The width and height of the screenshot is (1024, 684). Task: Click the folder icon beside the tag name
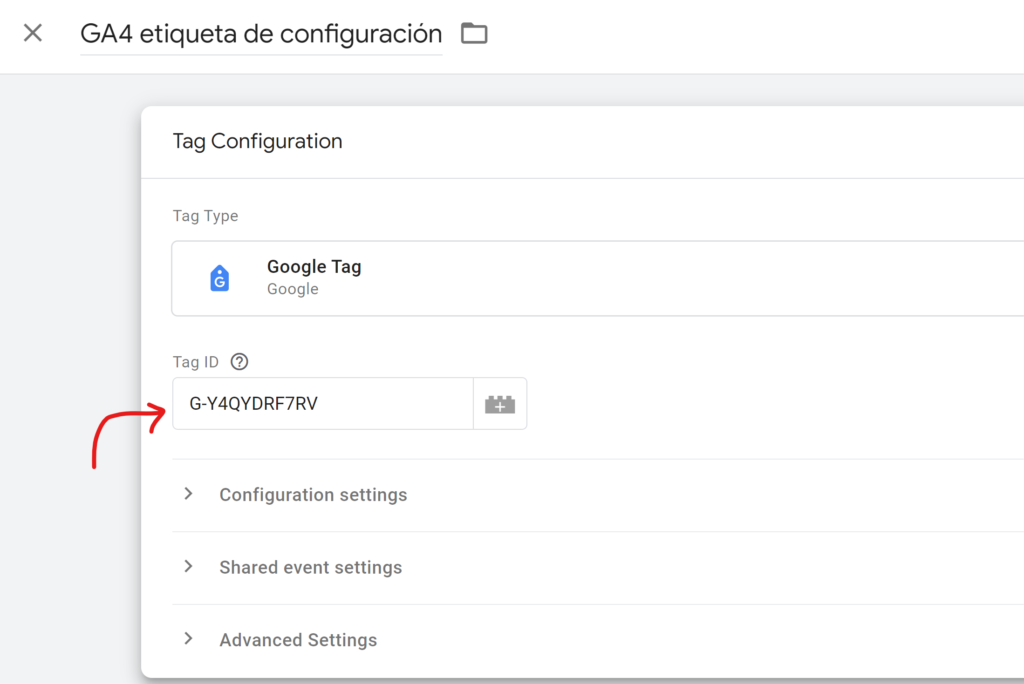click(474, 33)
